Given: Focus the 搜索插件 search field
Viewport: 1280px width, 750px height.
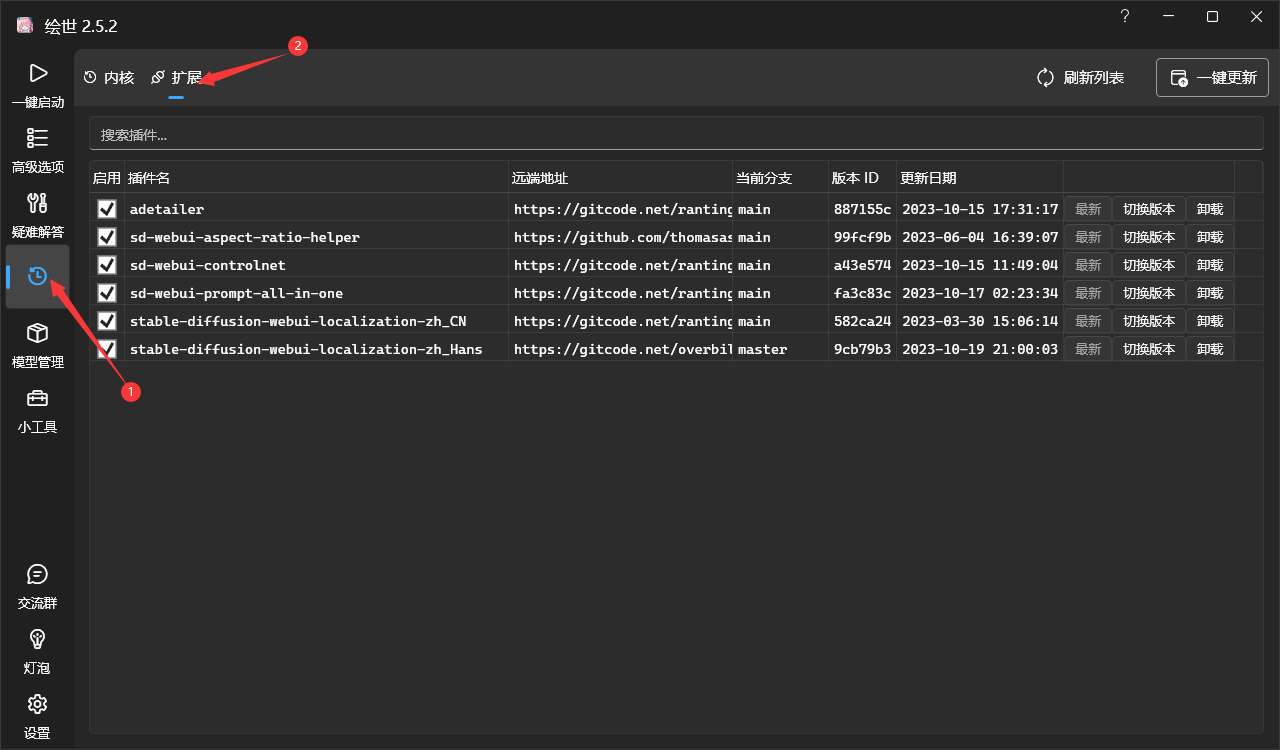Looking at the screenshot, I should click(x=676, y=134).
